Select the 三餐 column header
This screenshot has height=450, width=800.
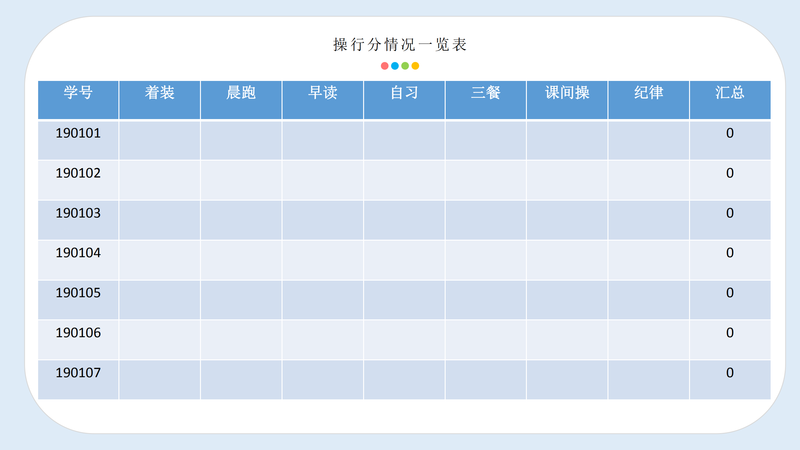point(486,99)
